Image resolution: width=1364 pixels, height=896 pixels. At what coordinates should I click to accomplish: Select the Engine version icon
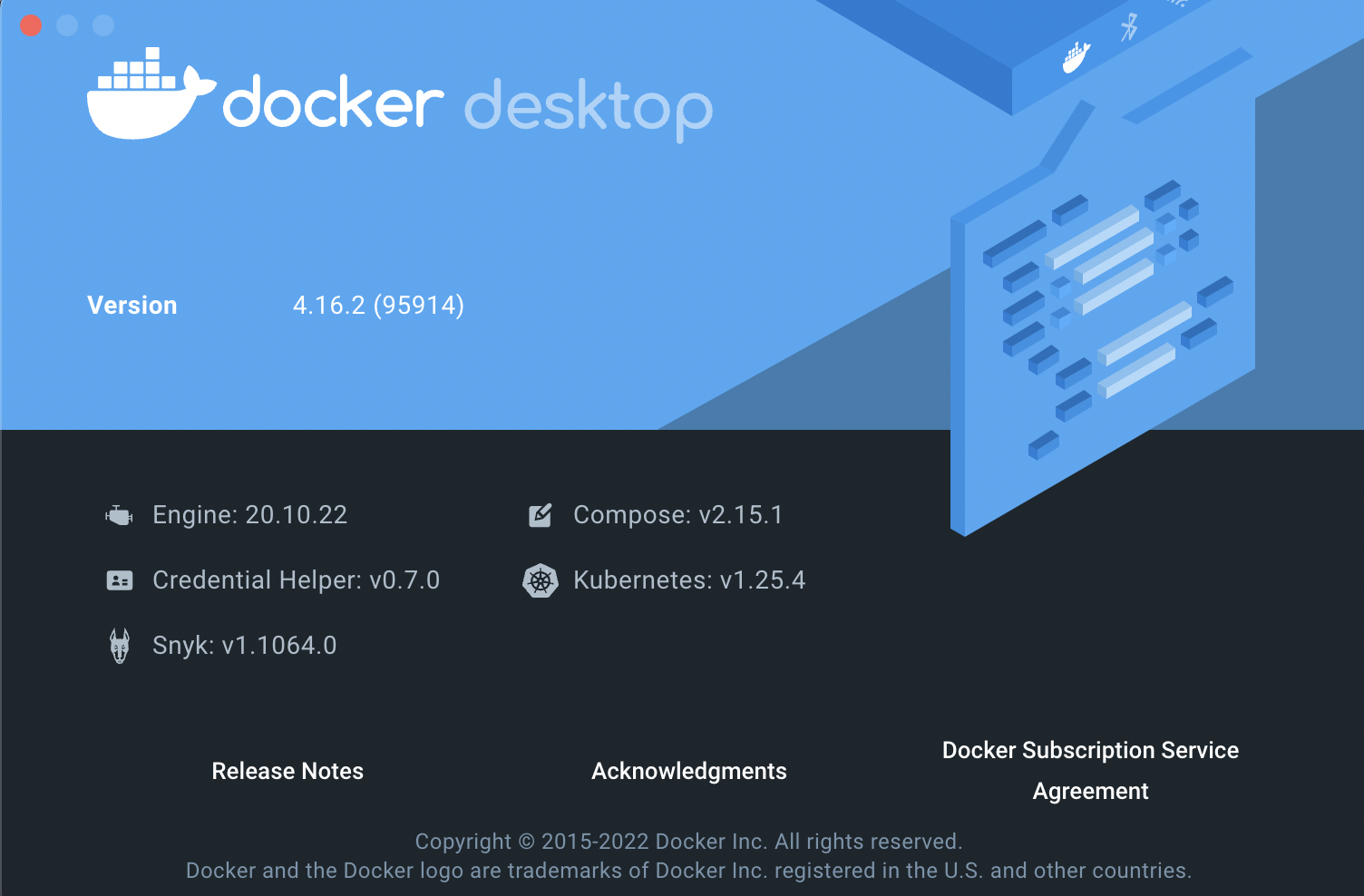[119, 514]
